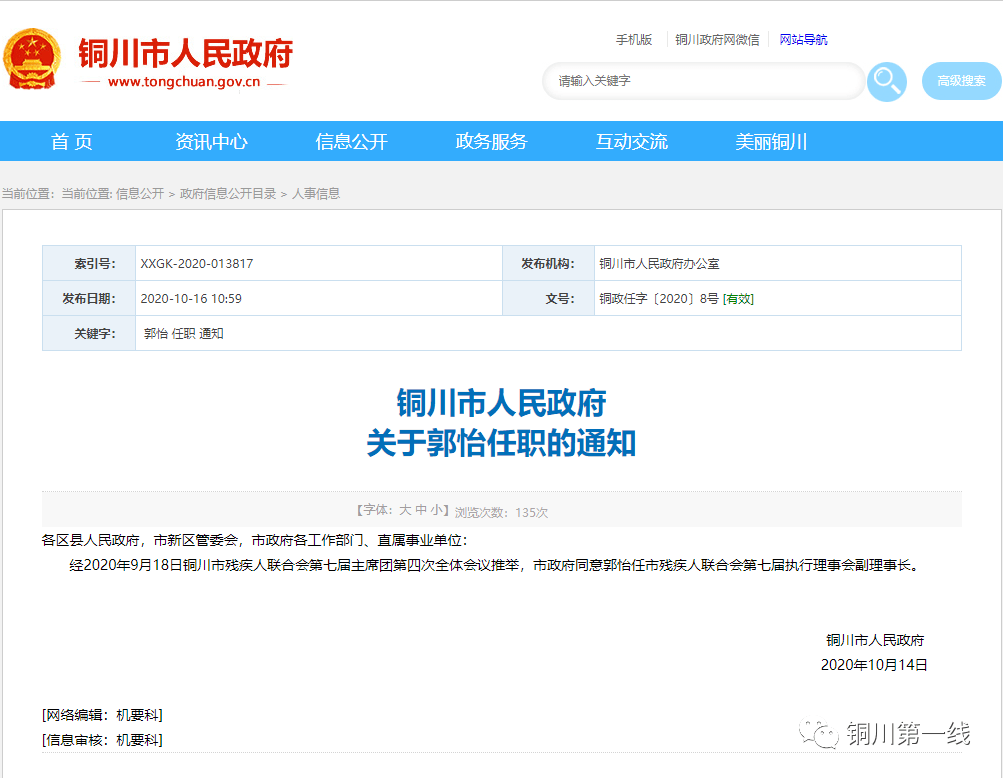Open 铜川政府网微信 link
This screenshot has width=1003, height=778.
tap(717, 40)
